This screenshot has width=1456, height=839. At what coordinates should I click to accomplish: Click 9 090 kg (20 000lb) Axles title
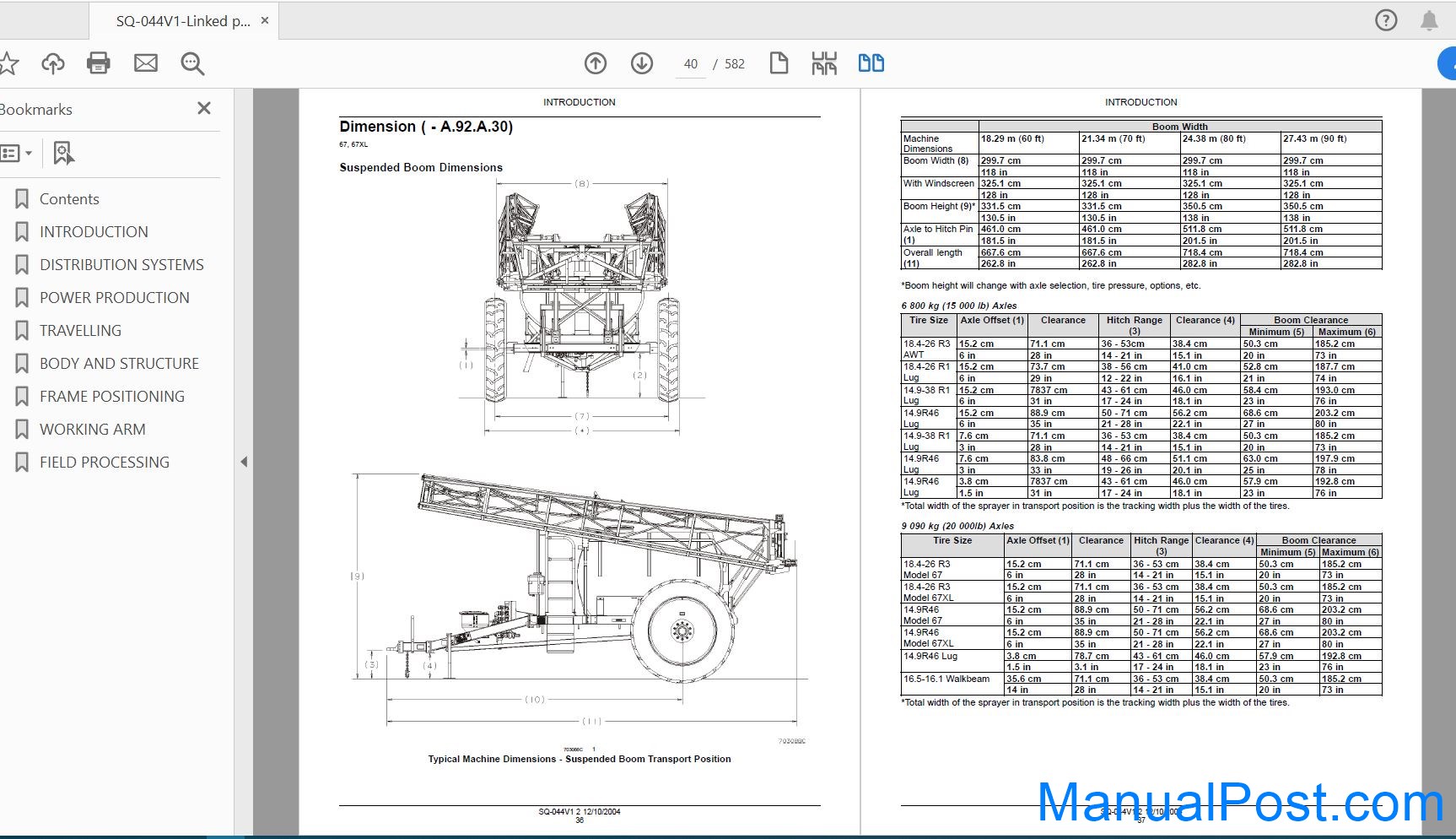coord(957,526)
